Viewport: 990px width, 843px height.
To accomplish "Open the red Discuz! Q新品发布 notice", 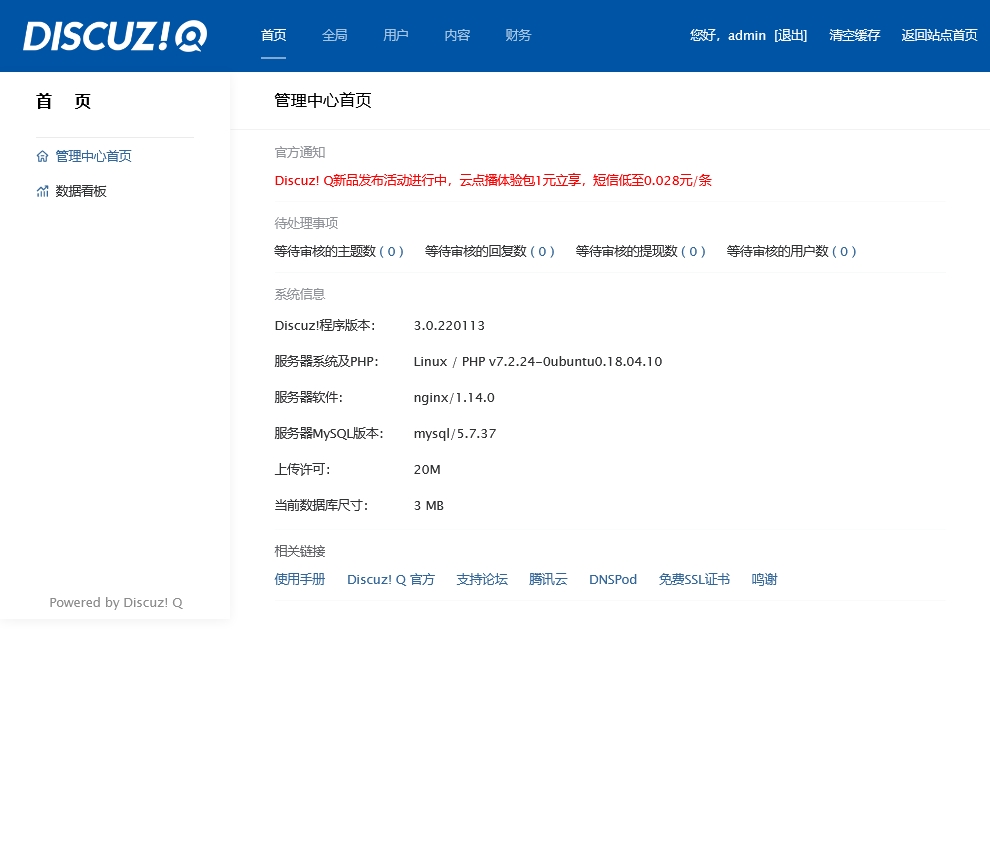I will pos(493,181).
